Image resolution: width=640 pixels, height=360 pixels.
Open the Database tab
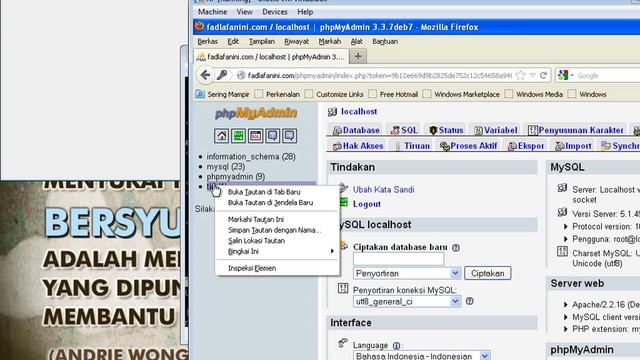[x=356, y=130]
